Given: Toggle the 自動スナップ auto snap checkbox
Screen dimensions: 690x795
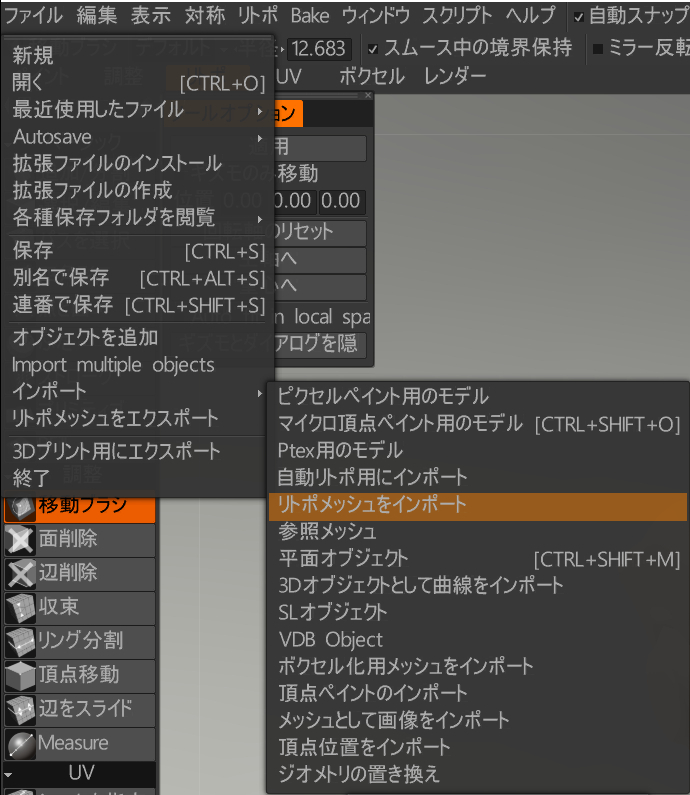Looking at the screenshot, I should tap(579, 16).
